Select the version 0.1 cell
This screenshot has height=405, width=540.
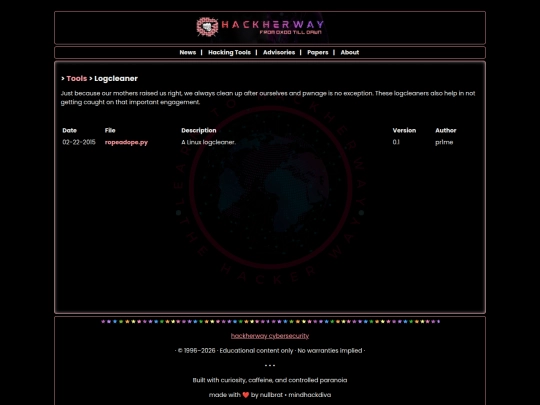396,142
